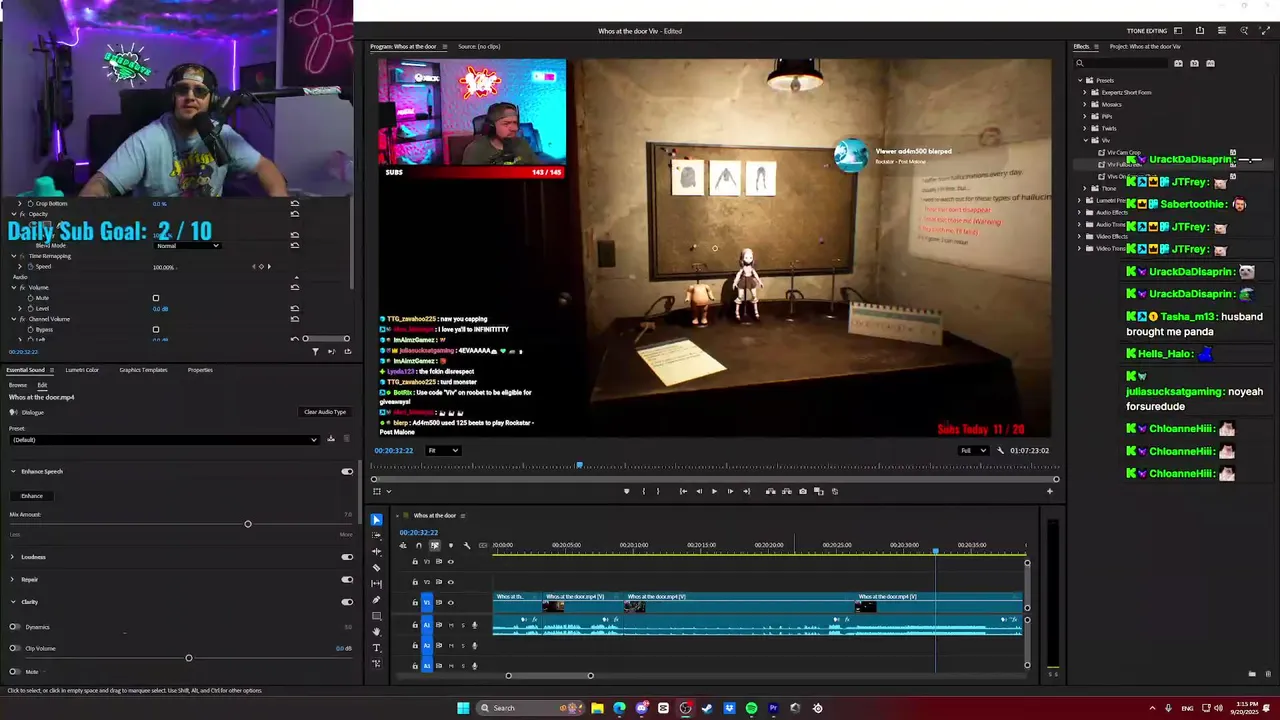Viewport: 1280px width, 720px height.
Task: Enable the Dynamics toggle
Action: click(x=14, y=627)
